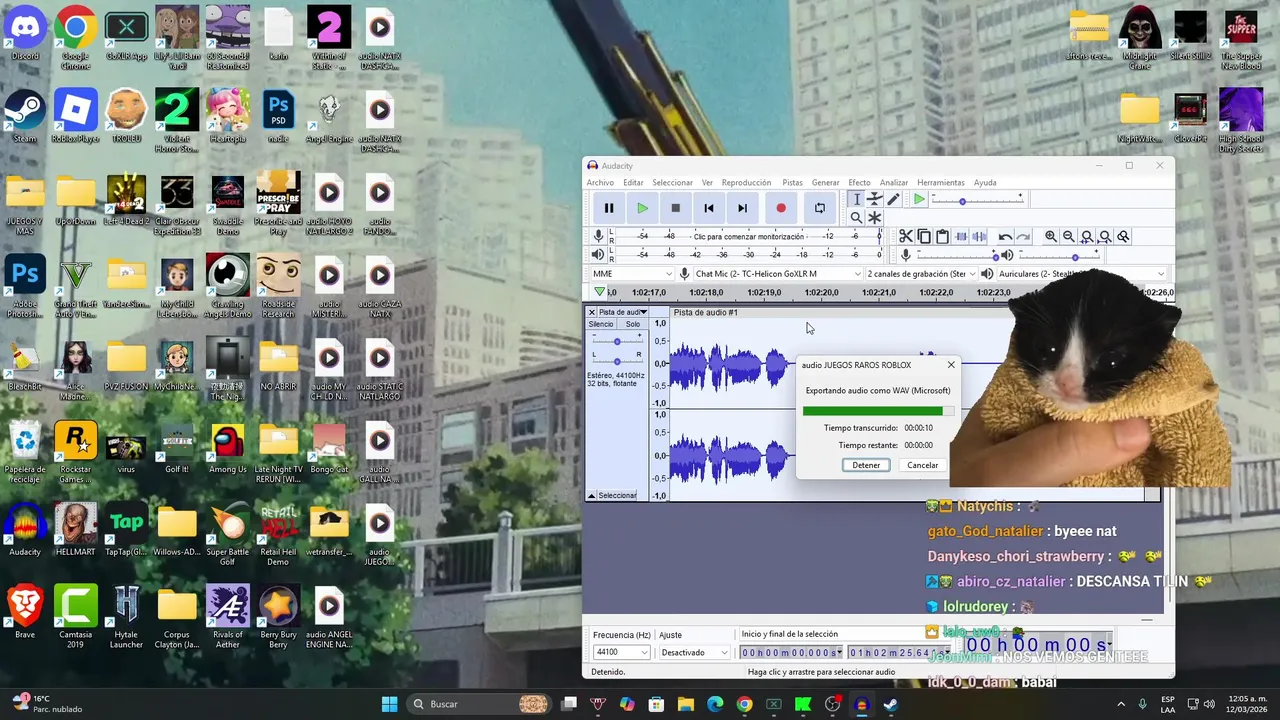Click the green Play button in Audacity
Image resolution: width=1280 pixels, height=720 pixels.
pyautogui.click(x=642, y=208)
